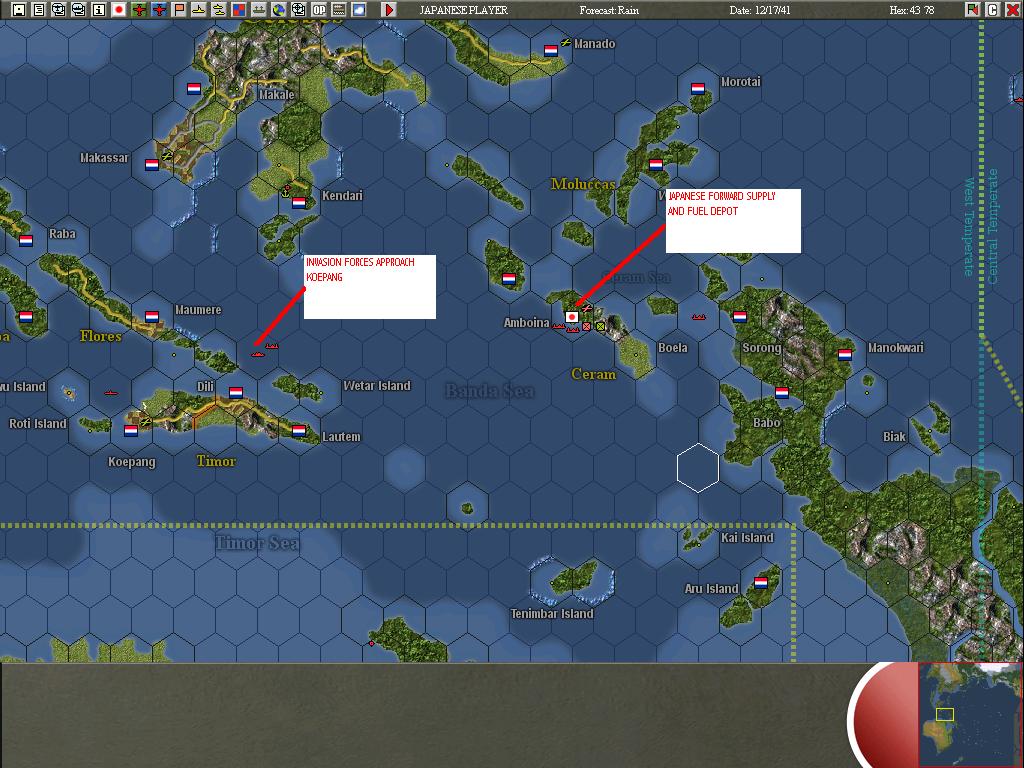Viewport: 1024px width, 768px height.
Task: Click the red land unit marker at Amboina
Action: [586, 326]
